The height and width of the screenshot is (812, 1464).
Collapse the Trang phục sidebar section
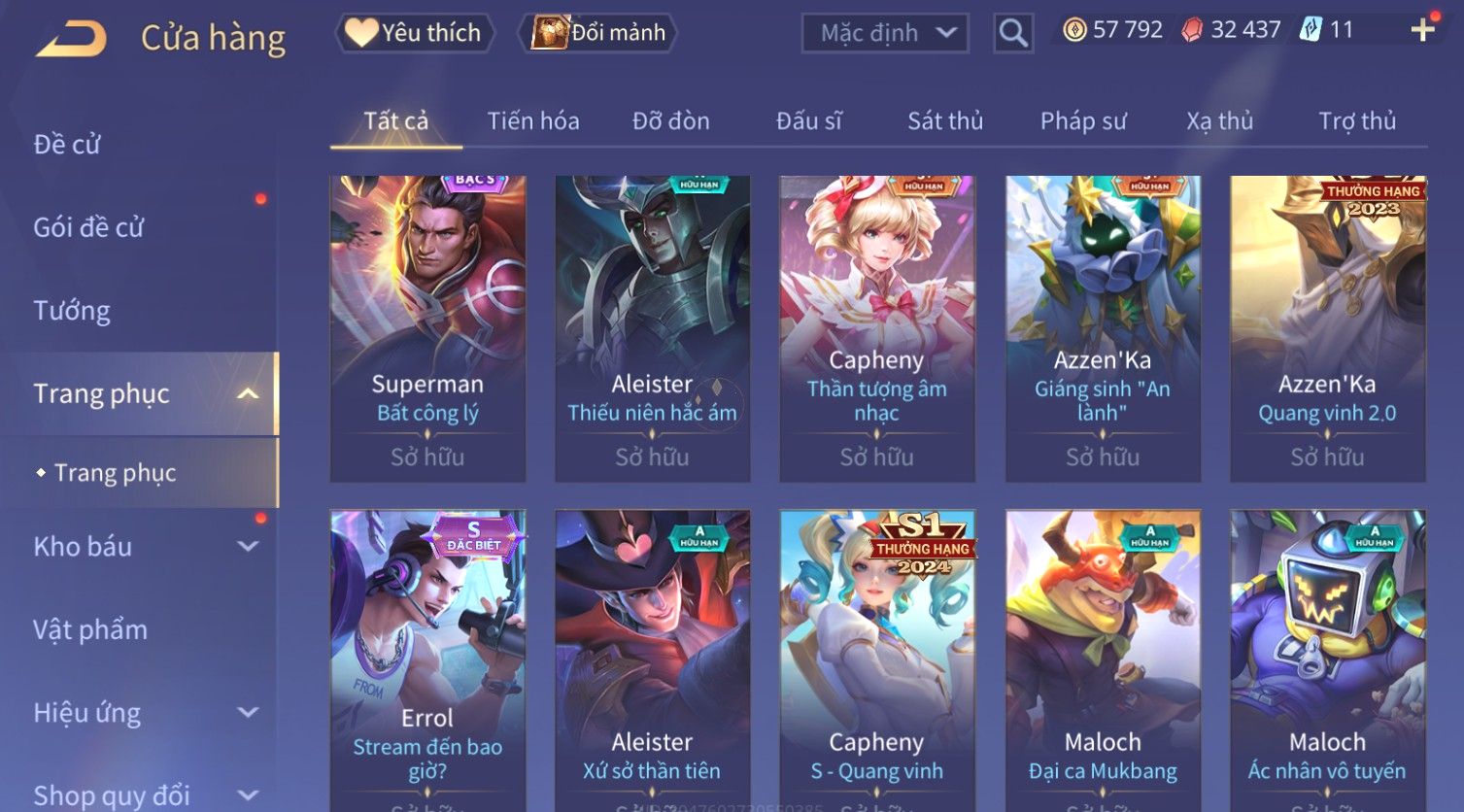[248, 393]
